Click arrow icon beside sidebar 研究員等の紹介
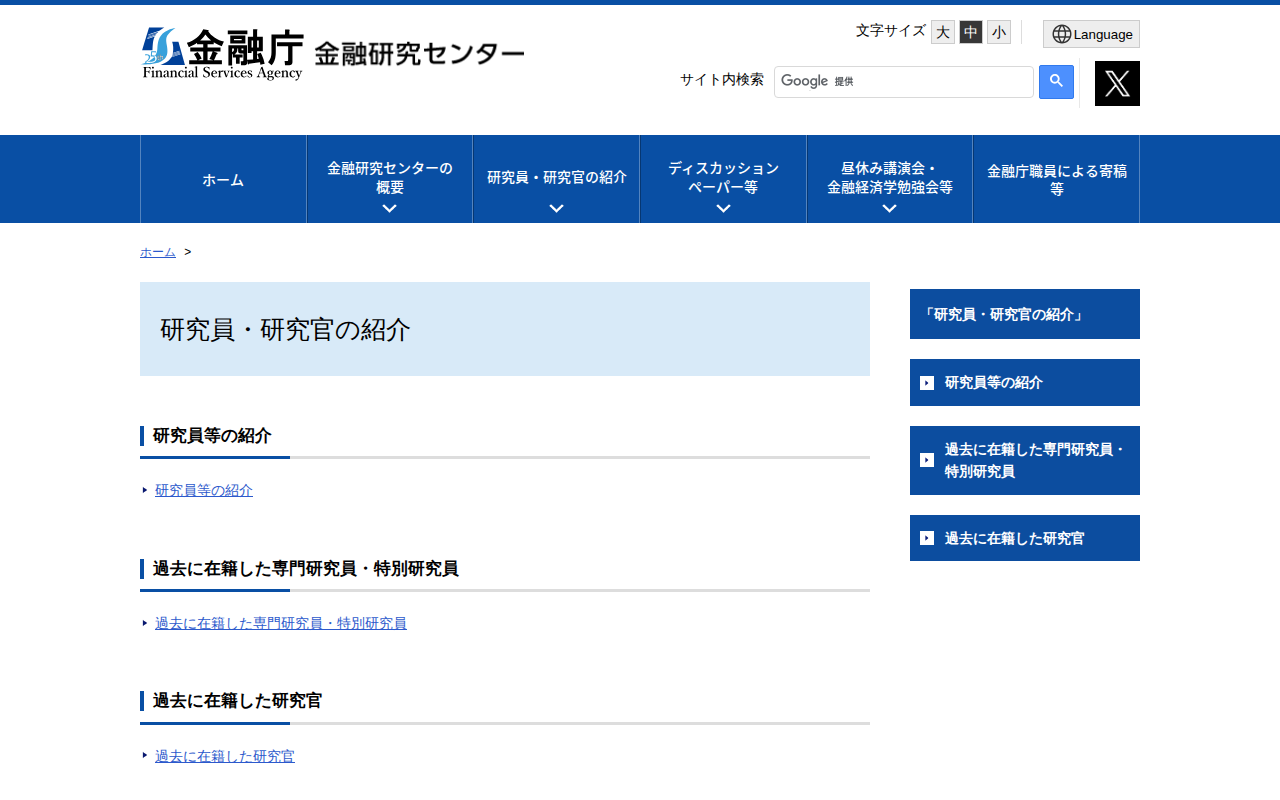 coord(927,383)
